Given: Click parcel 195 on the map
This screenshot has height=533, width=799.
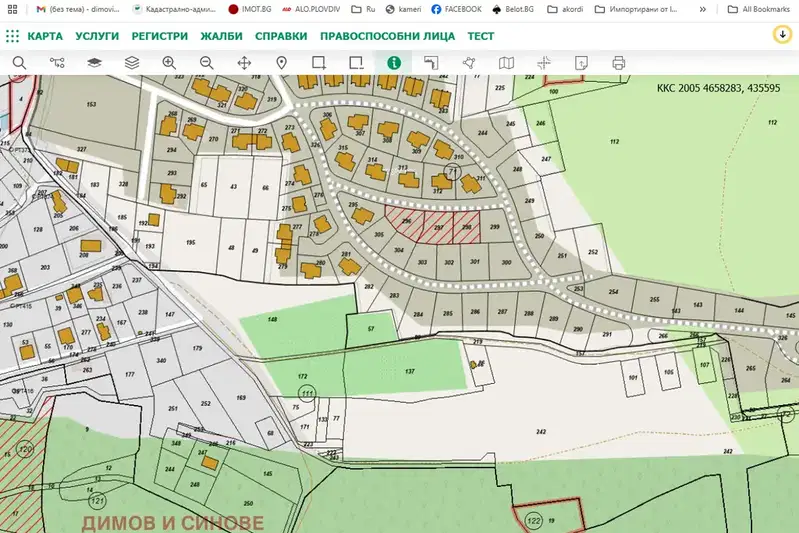Looking at the screenshot, I should click(191, 243).
